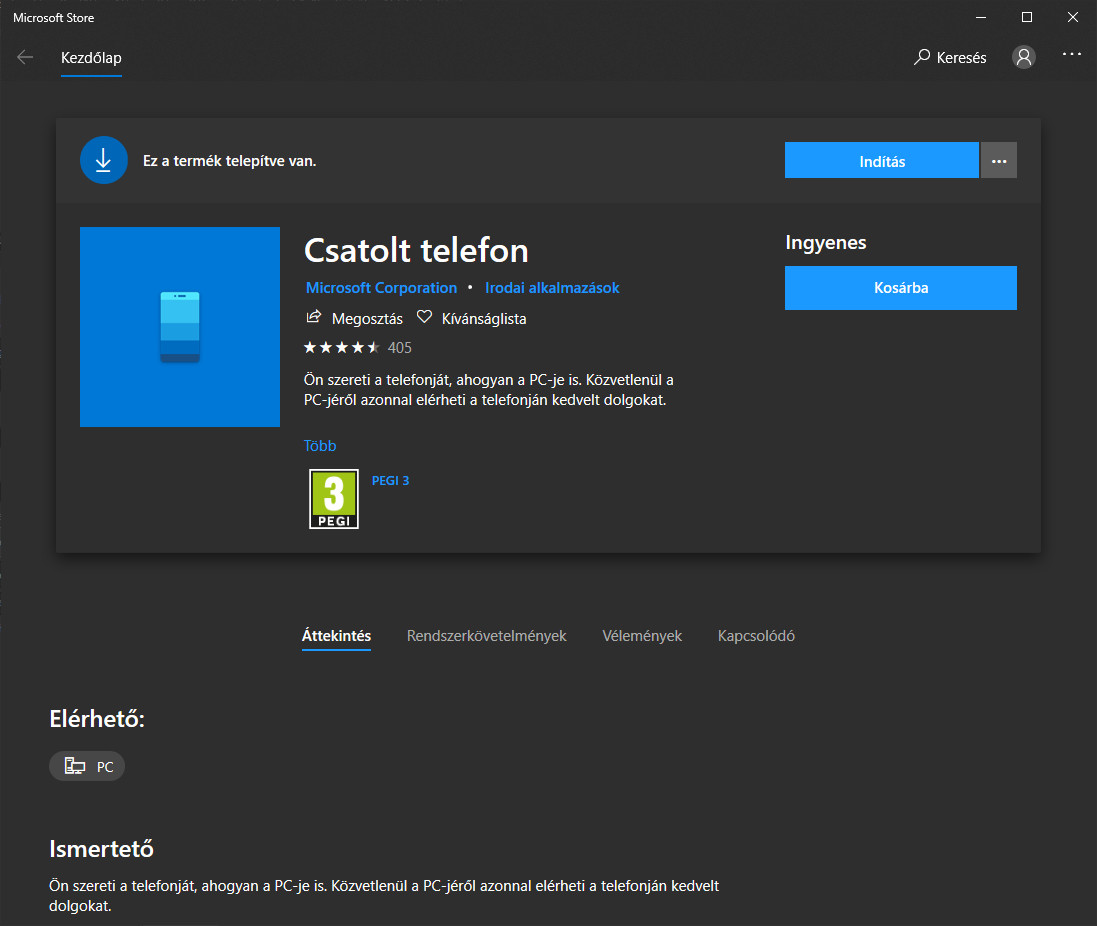Image resolution: width=1097 pixels, height=926 pixels.
Task: Click the Elérhető: heading
Action: [97, 719]
